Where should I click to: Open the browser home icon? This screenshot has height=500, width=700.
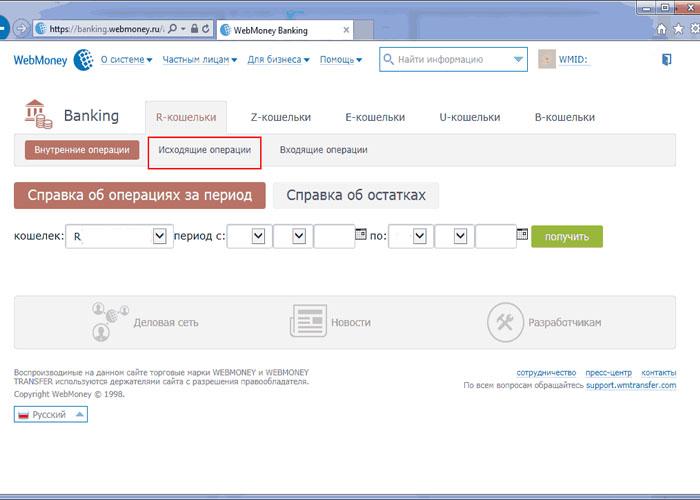(662, 29)
